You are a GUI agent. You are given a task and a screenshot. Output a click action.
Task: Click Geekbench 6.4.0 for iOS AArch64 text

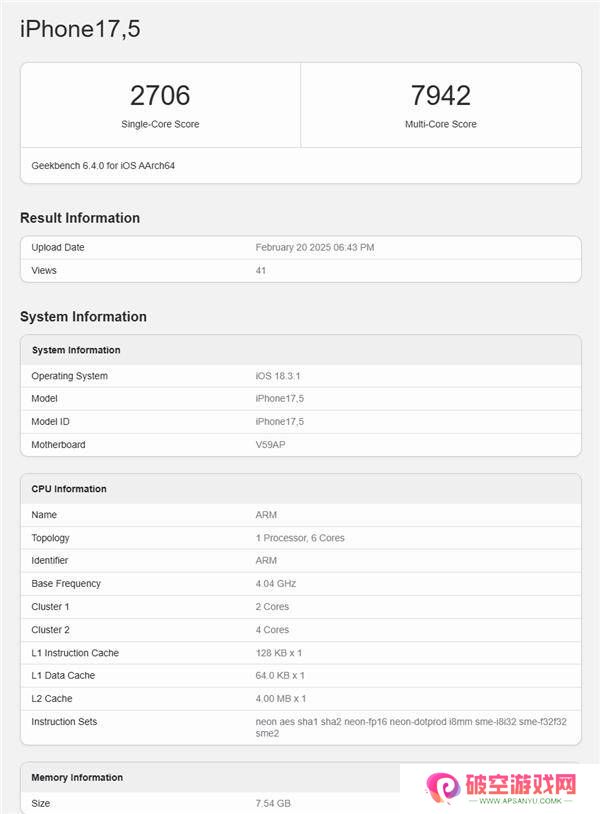[103, 166]
